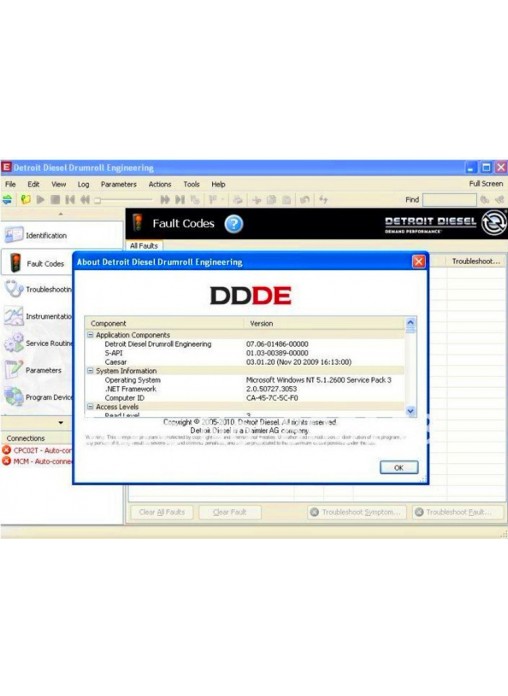
Task: Click the MCM connection entry
Action: [x=37, y=461]
